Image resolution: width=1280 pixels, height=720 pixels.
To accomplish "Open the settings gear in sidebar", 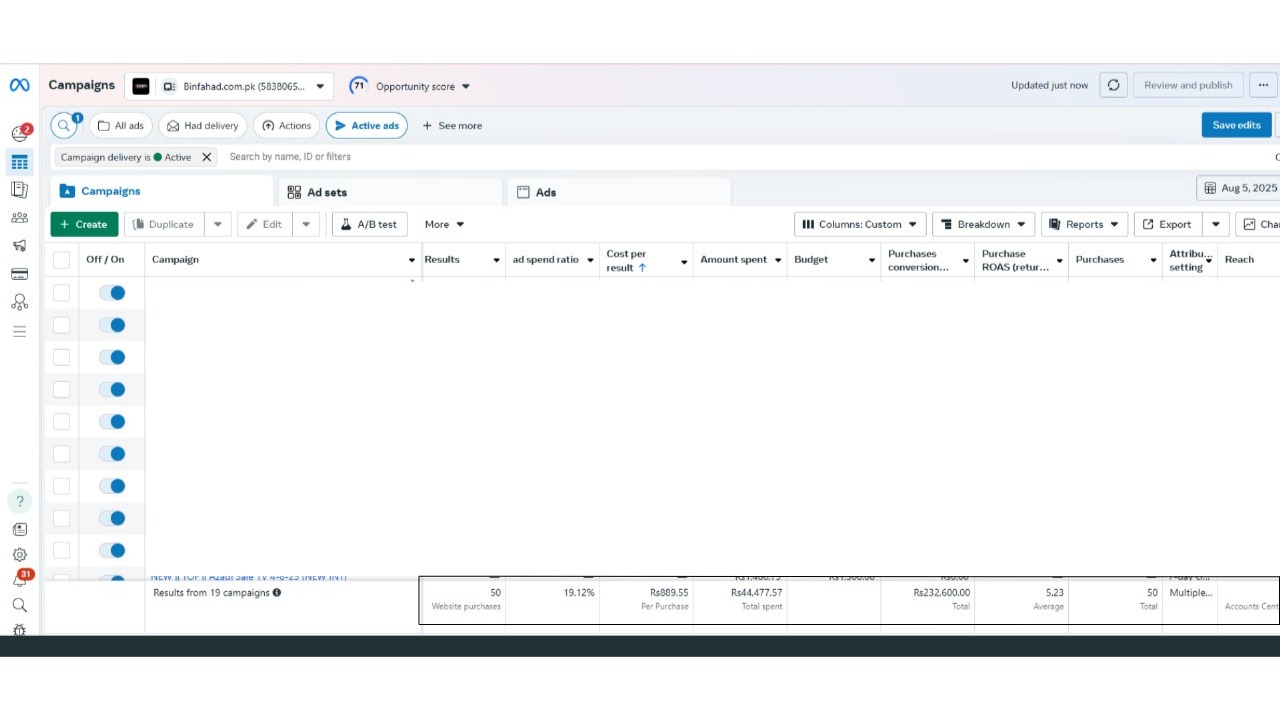I will tap(19, 555).
